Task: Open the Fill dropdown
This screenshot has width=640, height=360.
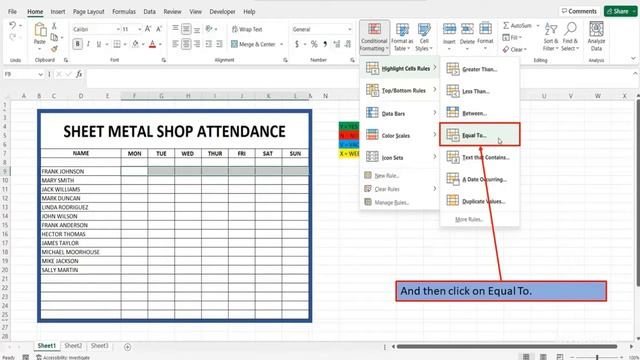Action: coord(512,38)
